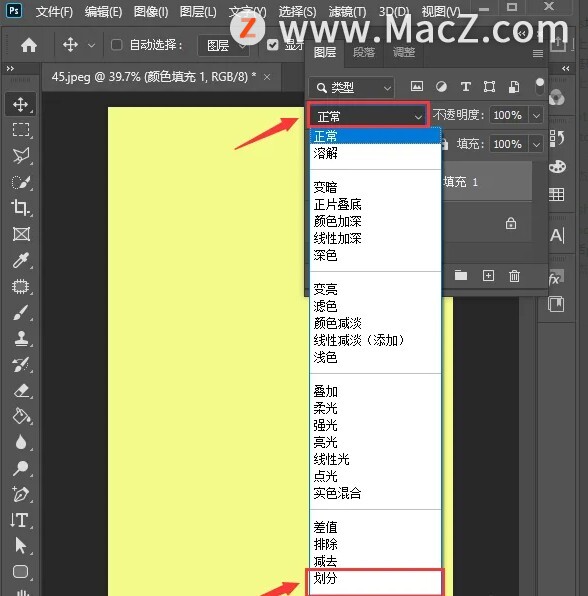The image size is (588, 596).
Task: Open the 图层(L) menu
Action: point(198,12)
